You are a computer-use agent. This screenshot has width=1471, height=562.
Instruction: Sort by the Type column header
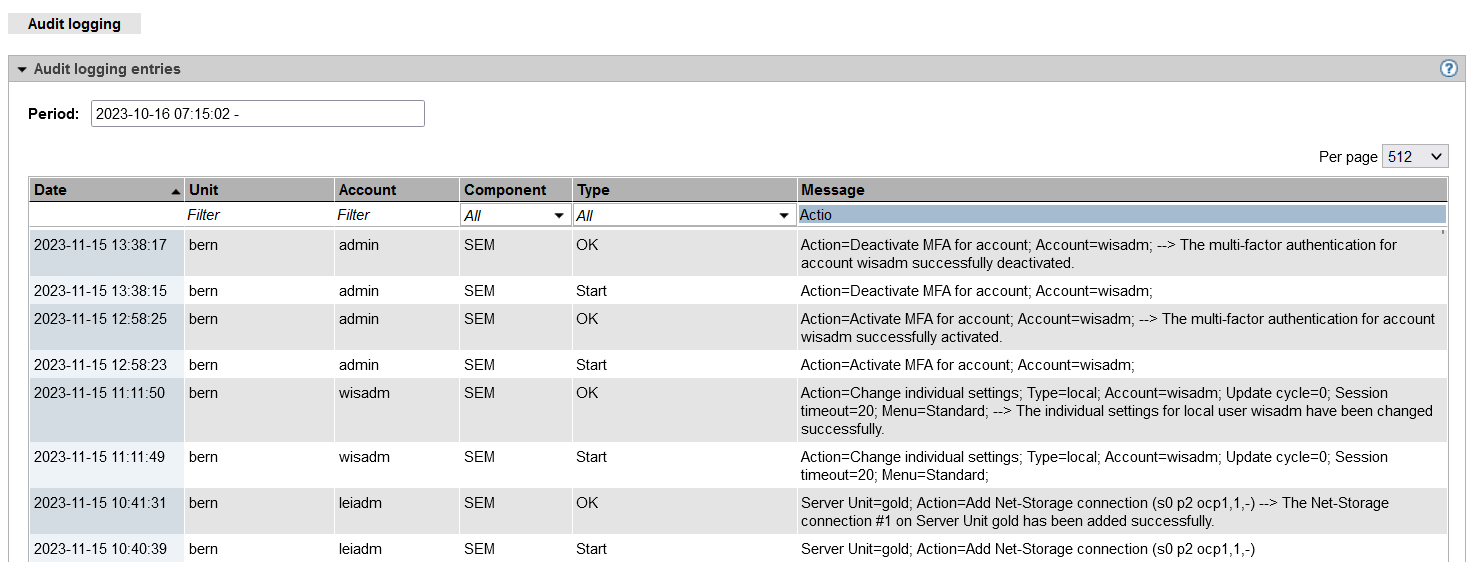(593, 190)
